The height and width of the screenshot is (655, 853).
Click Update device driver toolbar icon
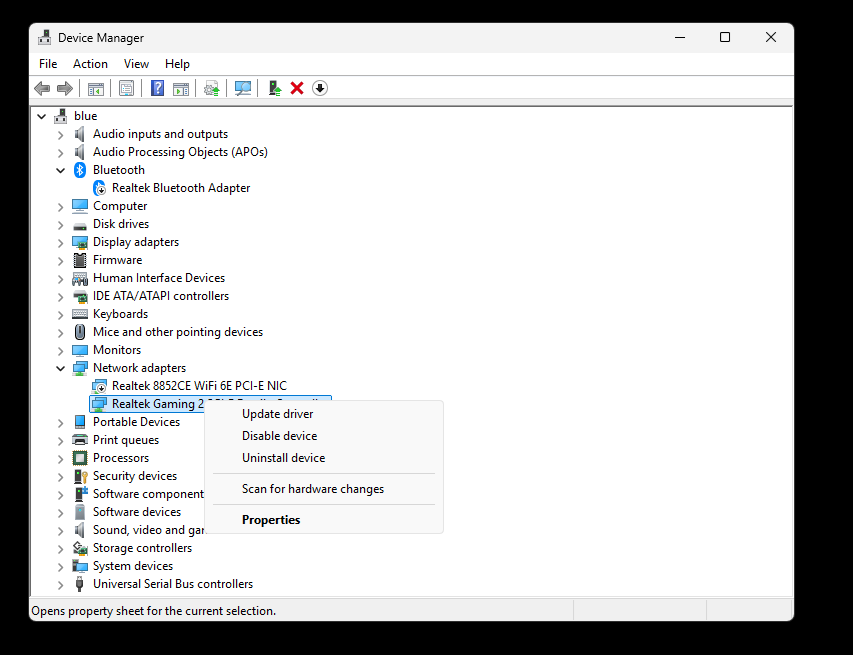[212, 88]
